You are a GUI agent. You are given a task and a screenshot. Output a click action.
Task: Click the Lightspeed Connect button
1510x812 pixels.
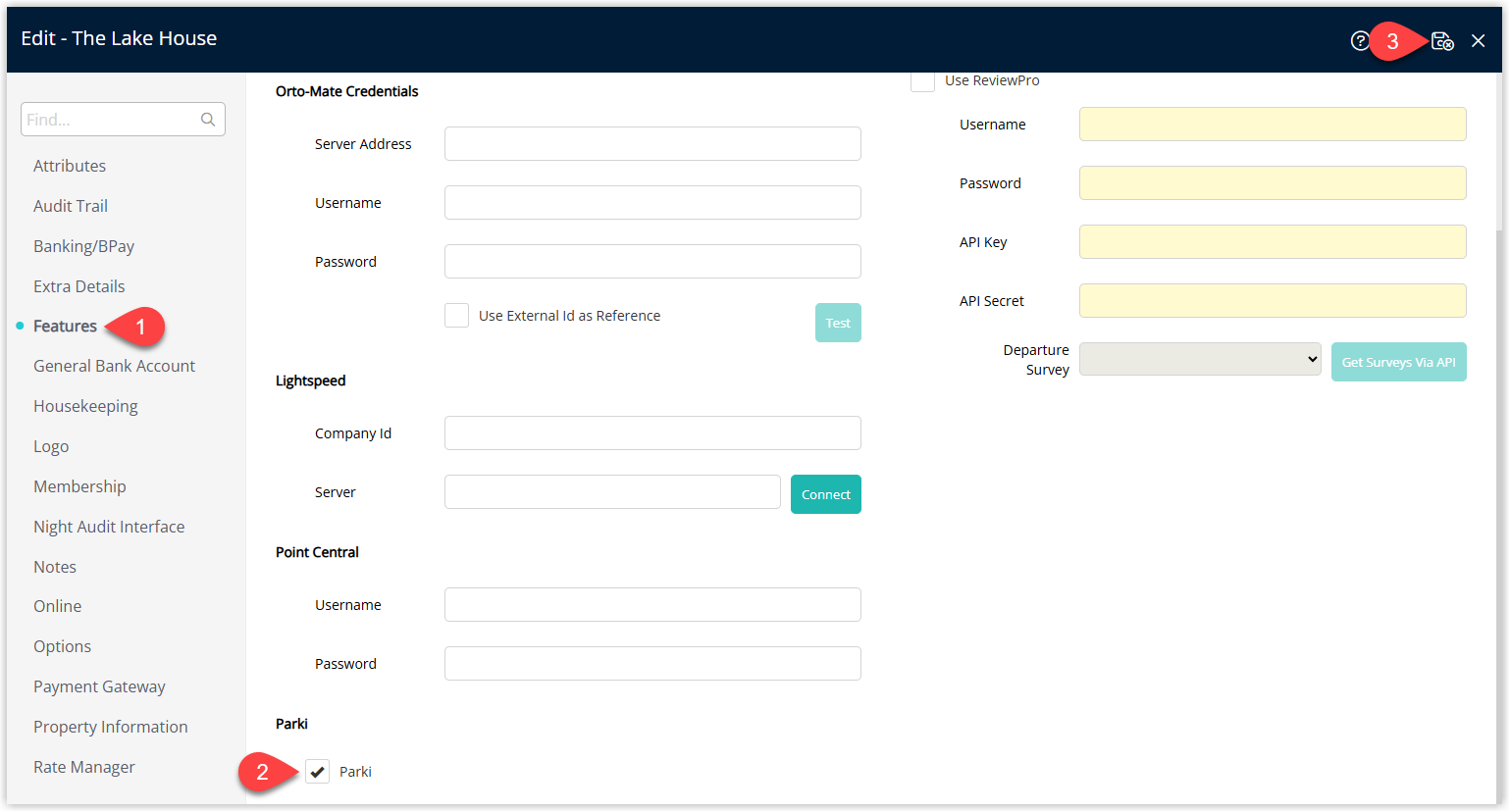point(826,494)
